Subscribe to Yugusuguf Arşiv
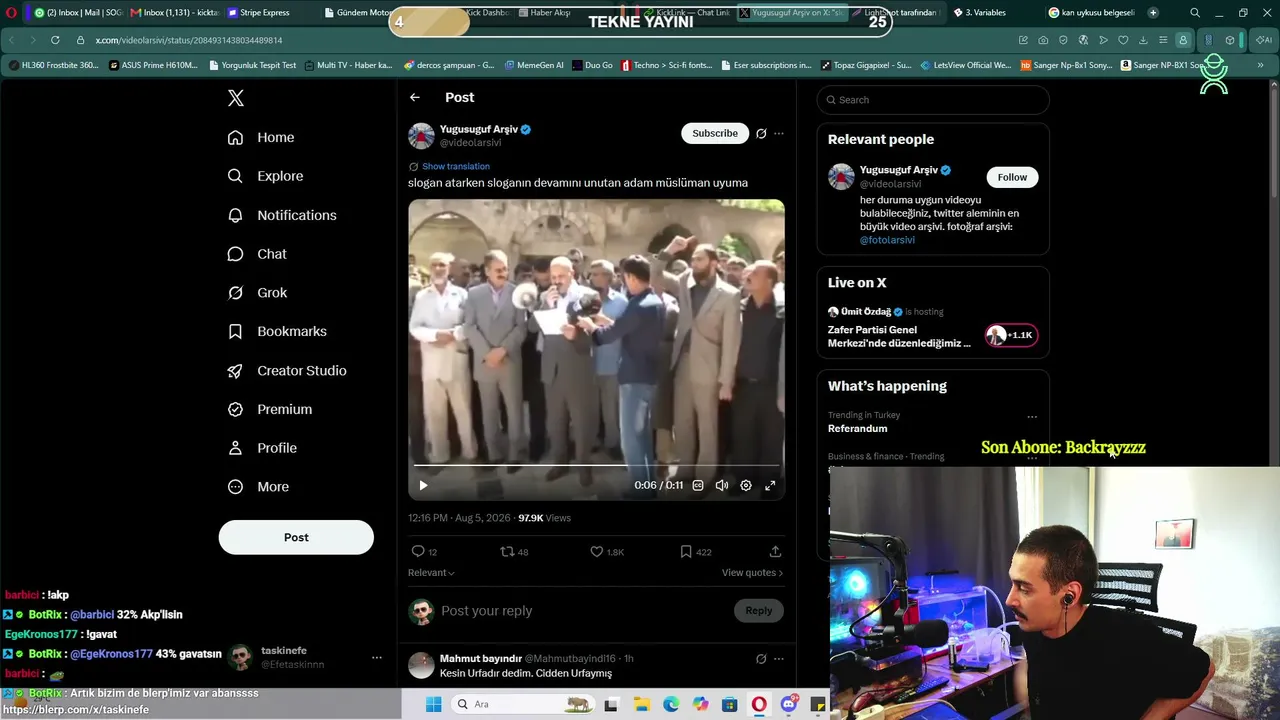Viewport: 1280px width, 720px height. (x=715, y=133)
